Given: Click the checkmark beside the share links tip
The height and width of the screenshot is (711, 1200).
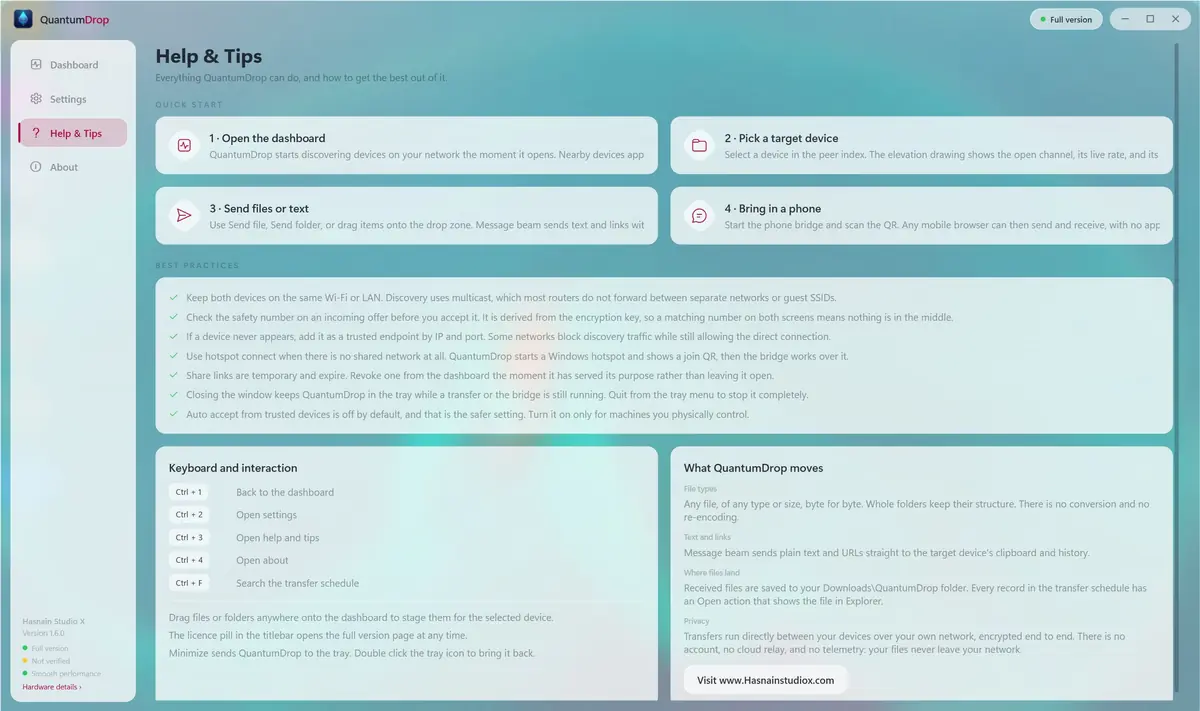Looking at the screenshot, I should tap(174, 375).
